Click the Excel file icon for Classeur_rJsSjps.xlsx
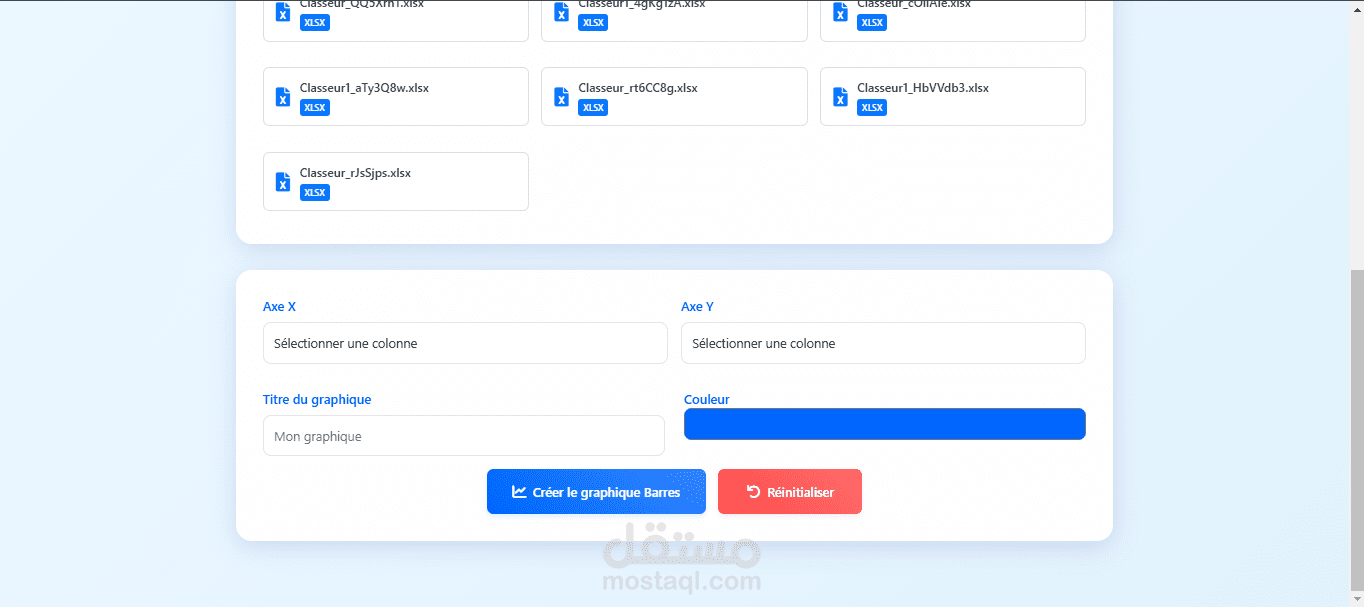The height and width of the screenshot is (607, 1364). [x=283, y=182]
